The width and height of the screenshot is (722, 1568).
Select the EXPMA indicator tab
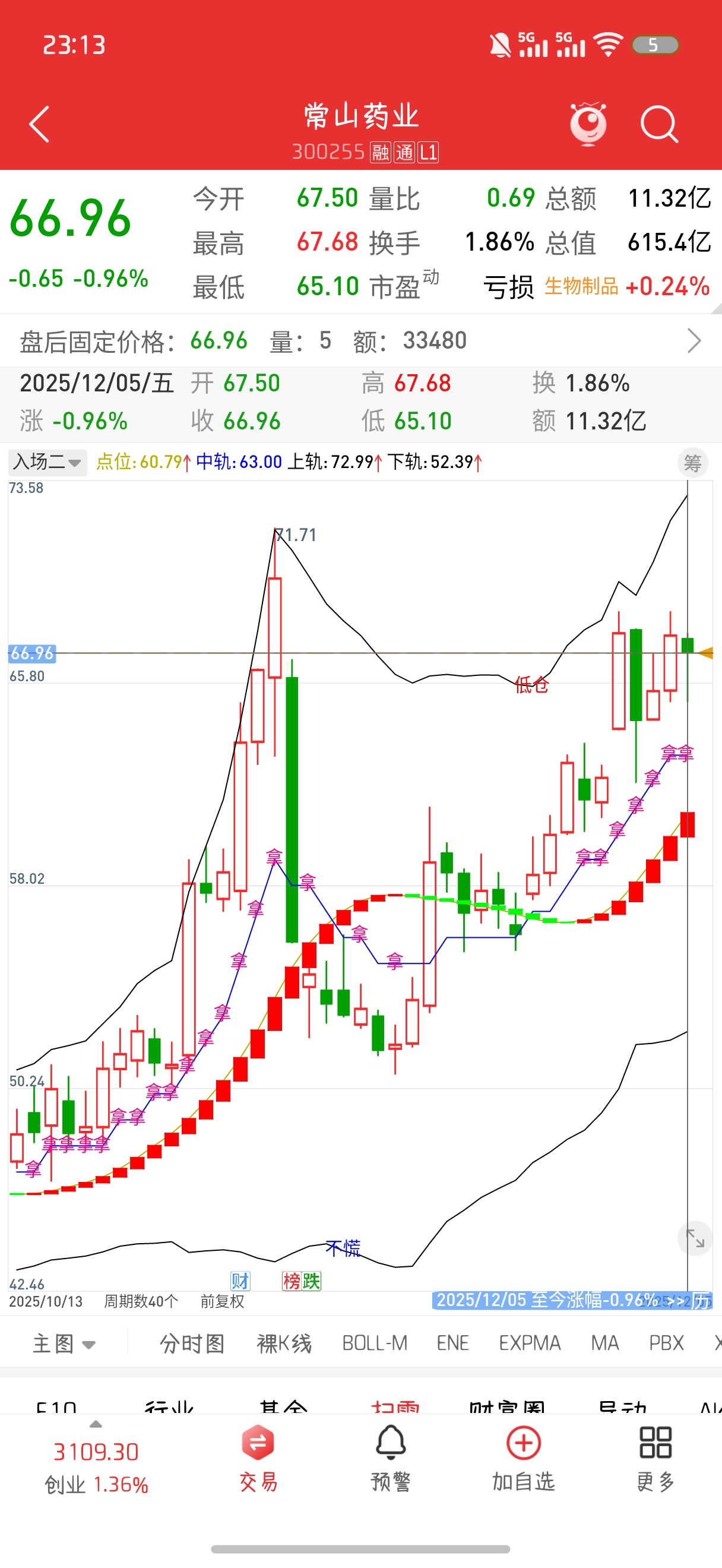pos(530,1343)
